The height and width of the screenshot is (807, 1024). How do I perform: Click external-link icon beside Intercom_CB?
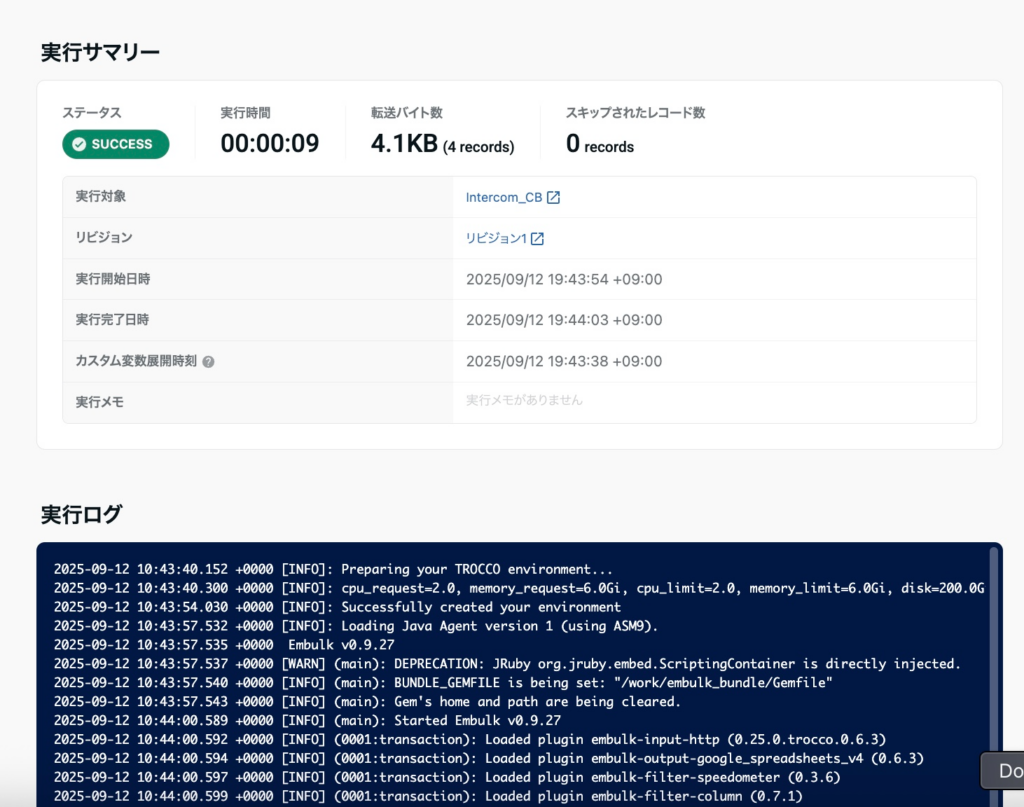[553, 198]
